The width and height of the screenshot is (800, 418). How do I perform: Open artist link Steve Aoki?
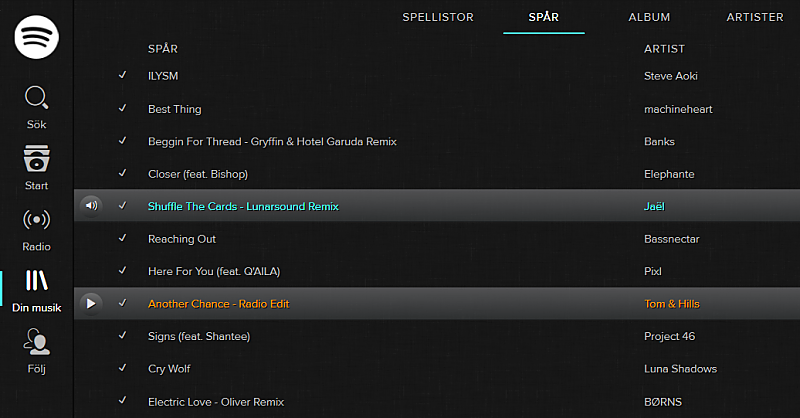tap(672, 76)
